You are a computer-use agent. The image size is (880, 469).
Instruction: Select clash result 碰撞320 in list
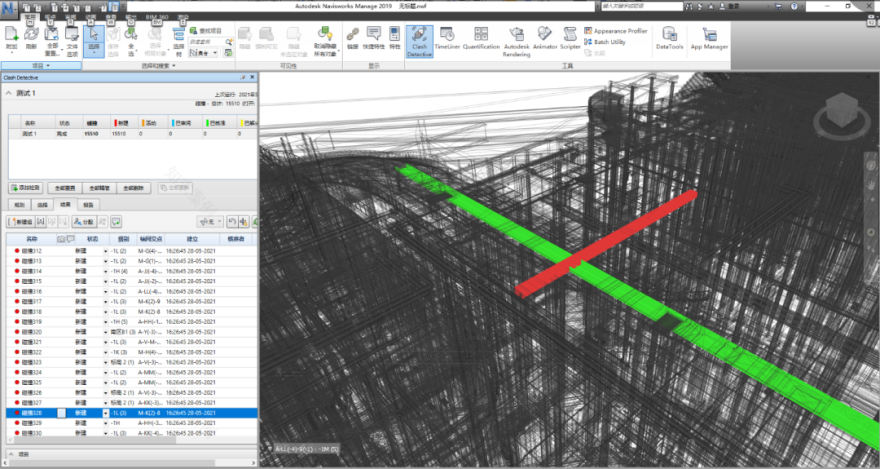pos(30,331)
